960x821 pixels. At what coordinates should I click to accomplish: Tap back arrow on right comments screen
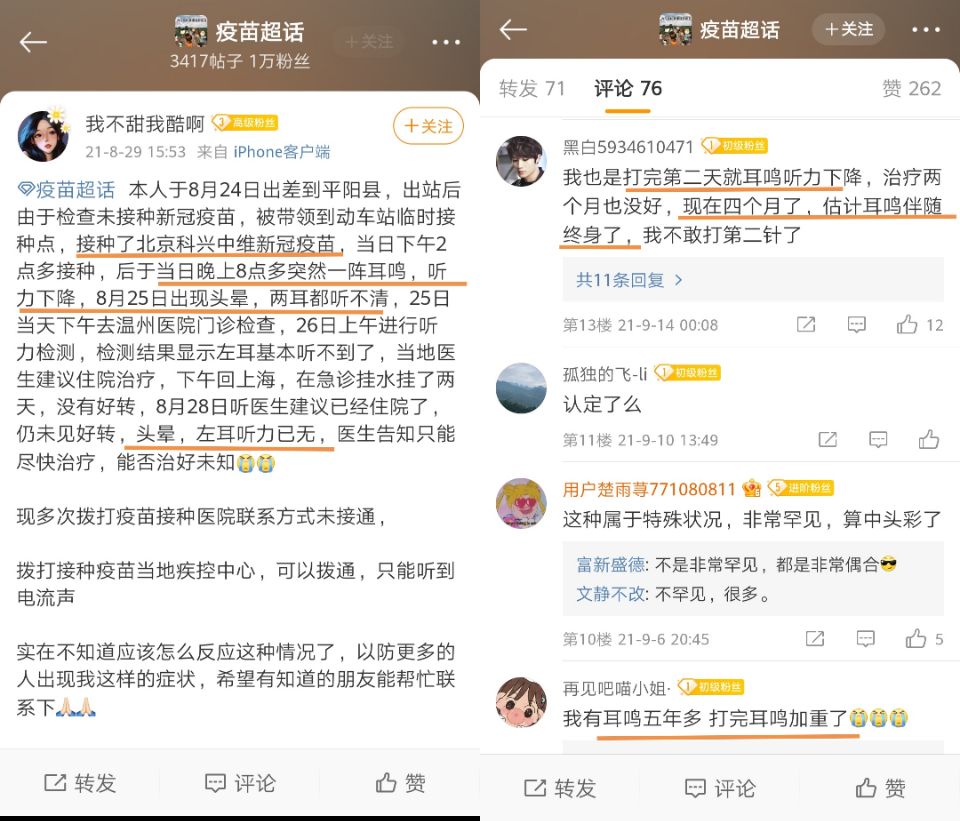pyautogui.click(x=513, y=29)
